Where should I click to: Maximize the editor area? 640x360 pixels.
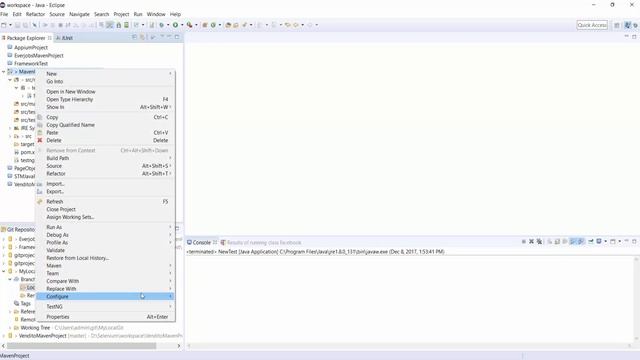(634, 37)
